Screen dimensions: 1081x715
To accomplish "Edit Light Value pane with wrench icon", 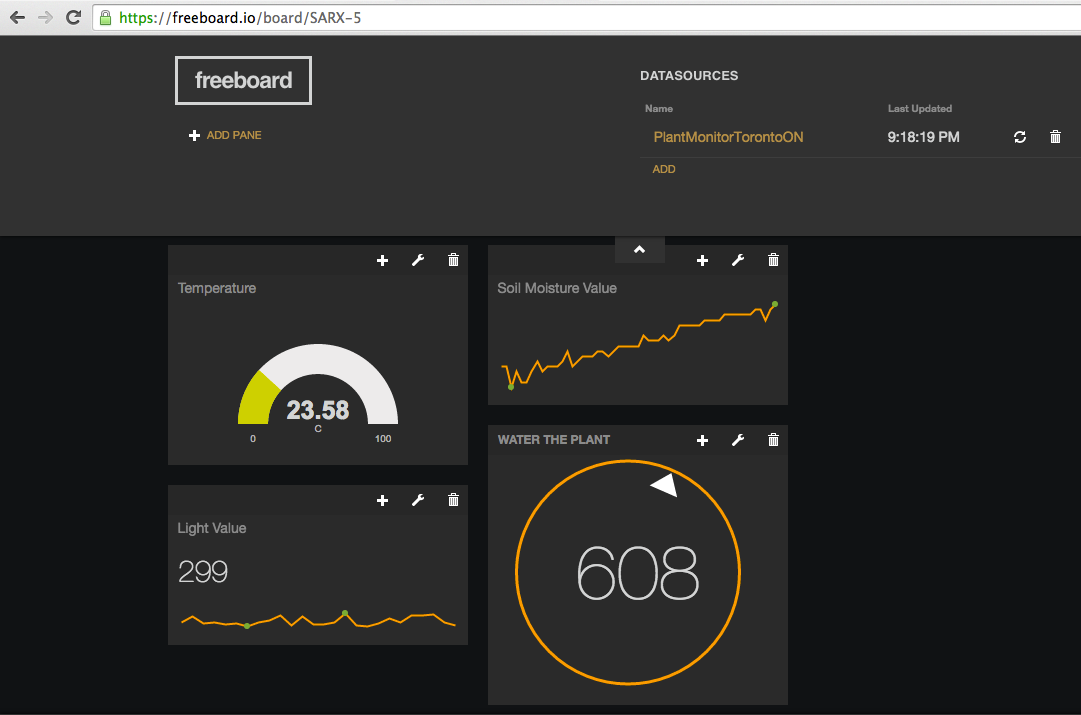I will point(418,501).
